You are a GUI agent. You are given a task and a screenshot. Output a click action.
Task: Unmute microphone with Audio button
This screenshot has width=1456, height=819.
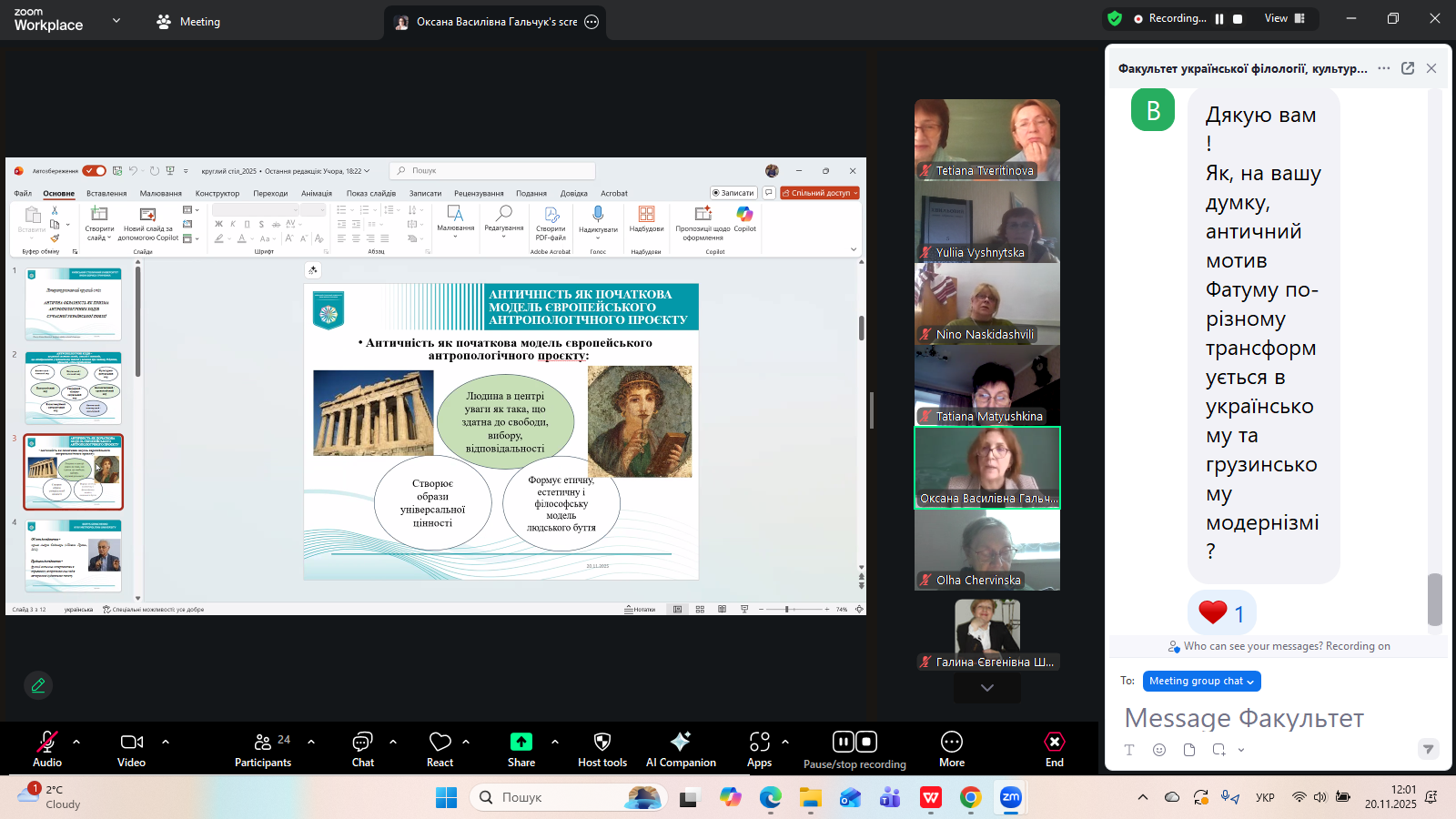coord(47,742)
